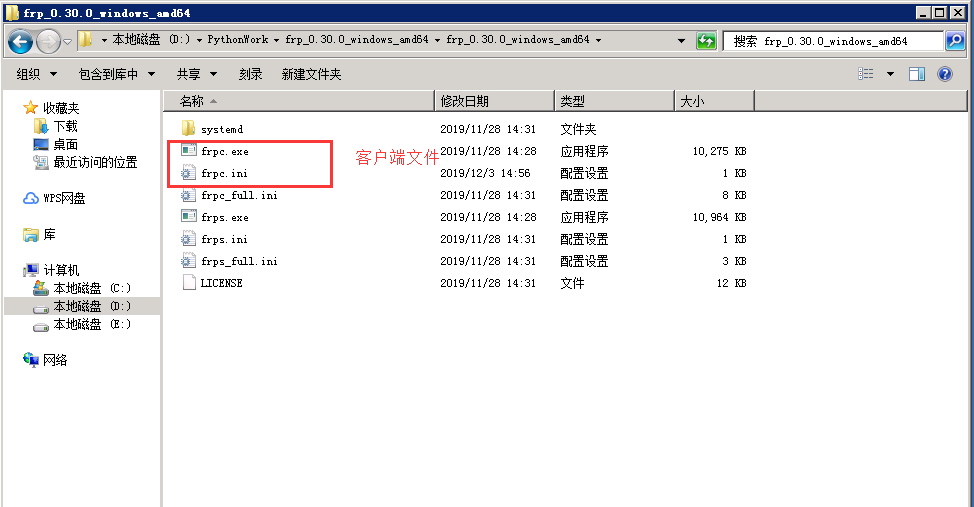Open 本地磁盘 (E:) in the navigation pane

92,324
